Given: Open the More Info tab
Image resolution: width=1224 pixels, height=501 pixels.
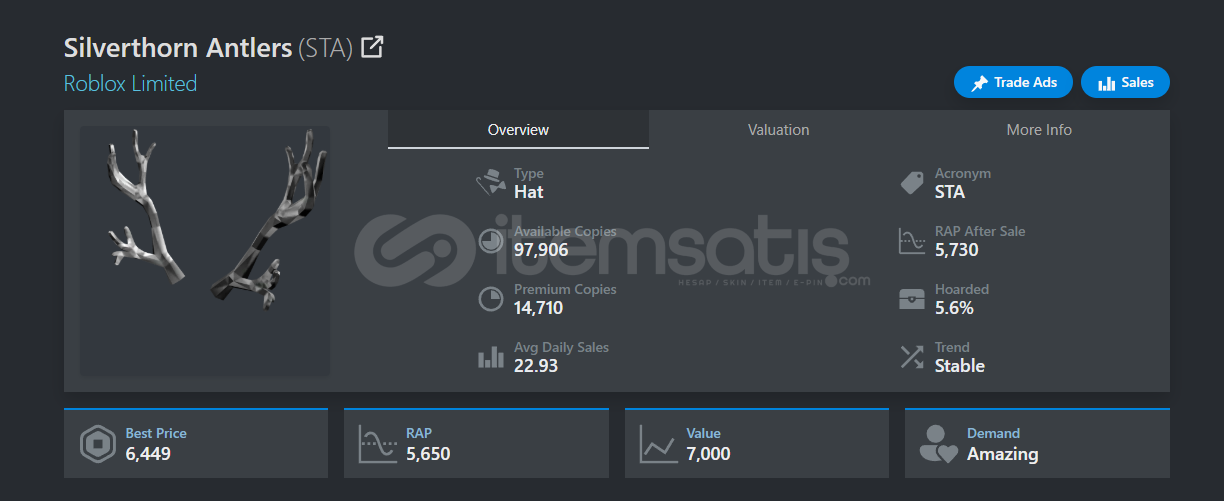Looking at the screenshot, I should tap(1039, 130).
